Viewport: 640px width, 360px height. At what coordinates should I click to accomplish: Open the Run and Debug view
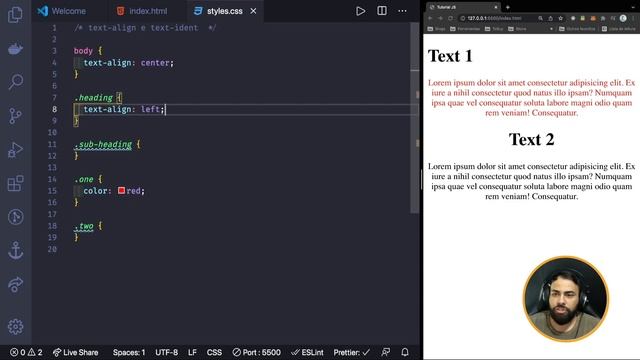coord(15,150)
